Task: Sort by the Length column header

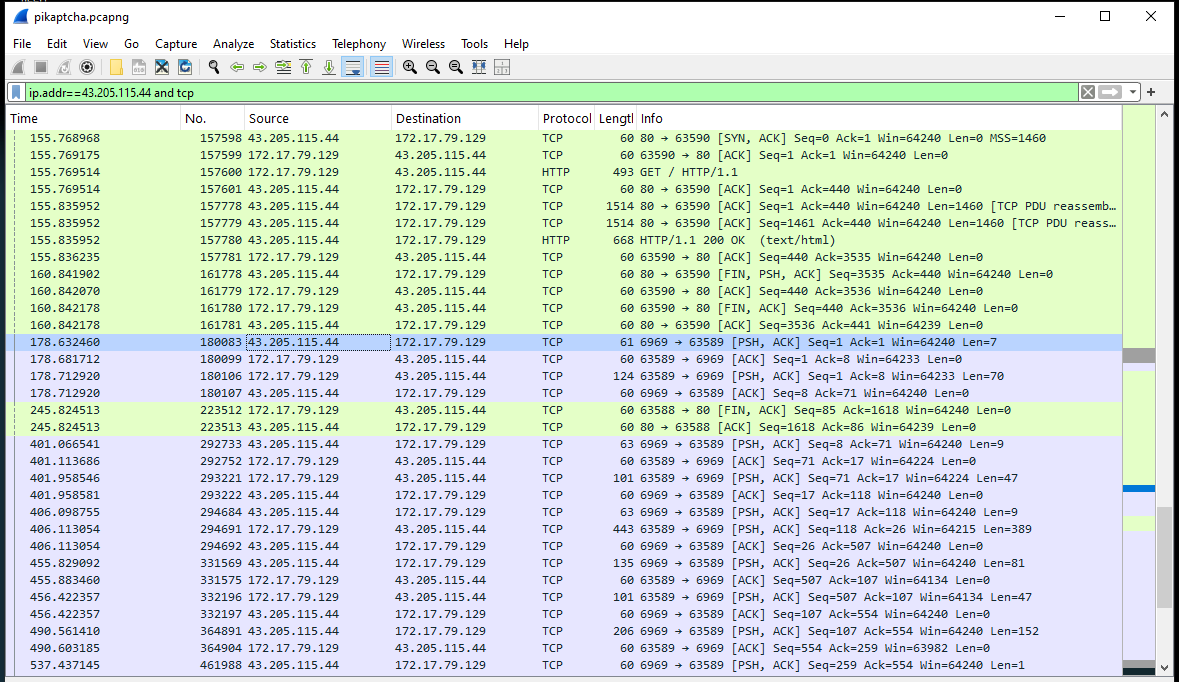Action: click(616, 118)
